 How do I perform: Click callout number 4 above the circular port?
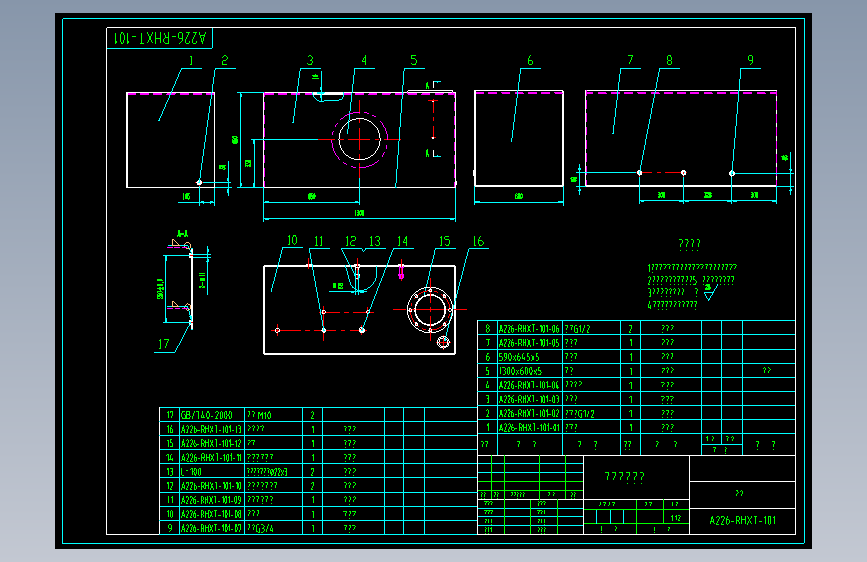pyautogui.click(x=364, y=60)
